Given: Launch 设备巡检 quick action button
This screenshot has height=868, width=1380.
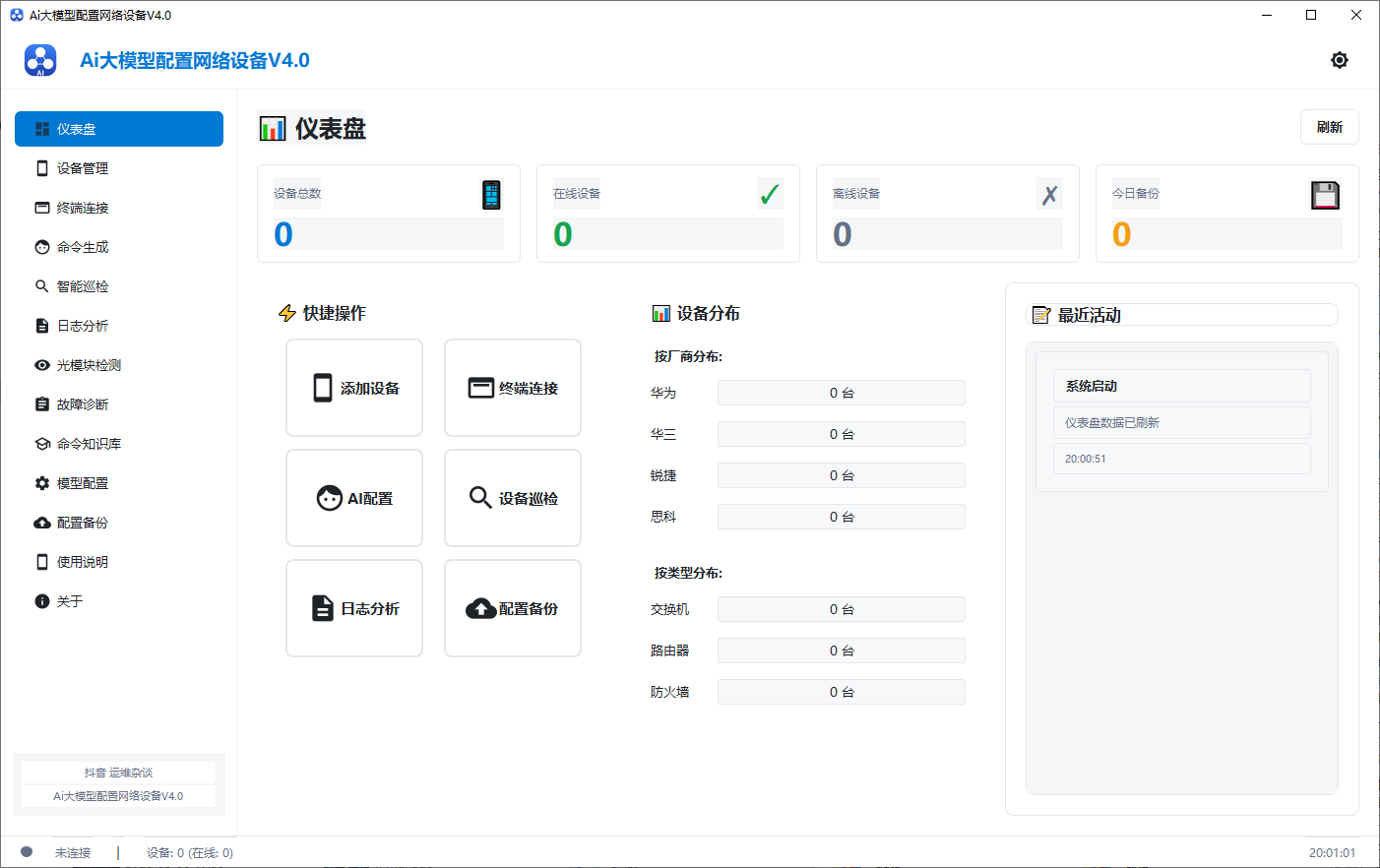Looking at the screenshot, I should pos(513,498).
